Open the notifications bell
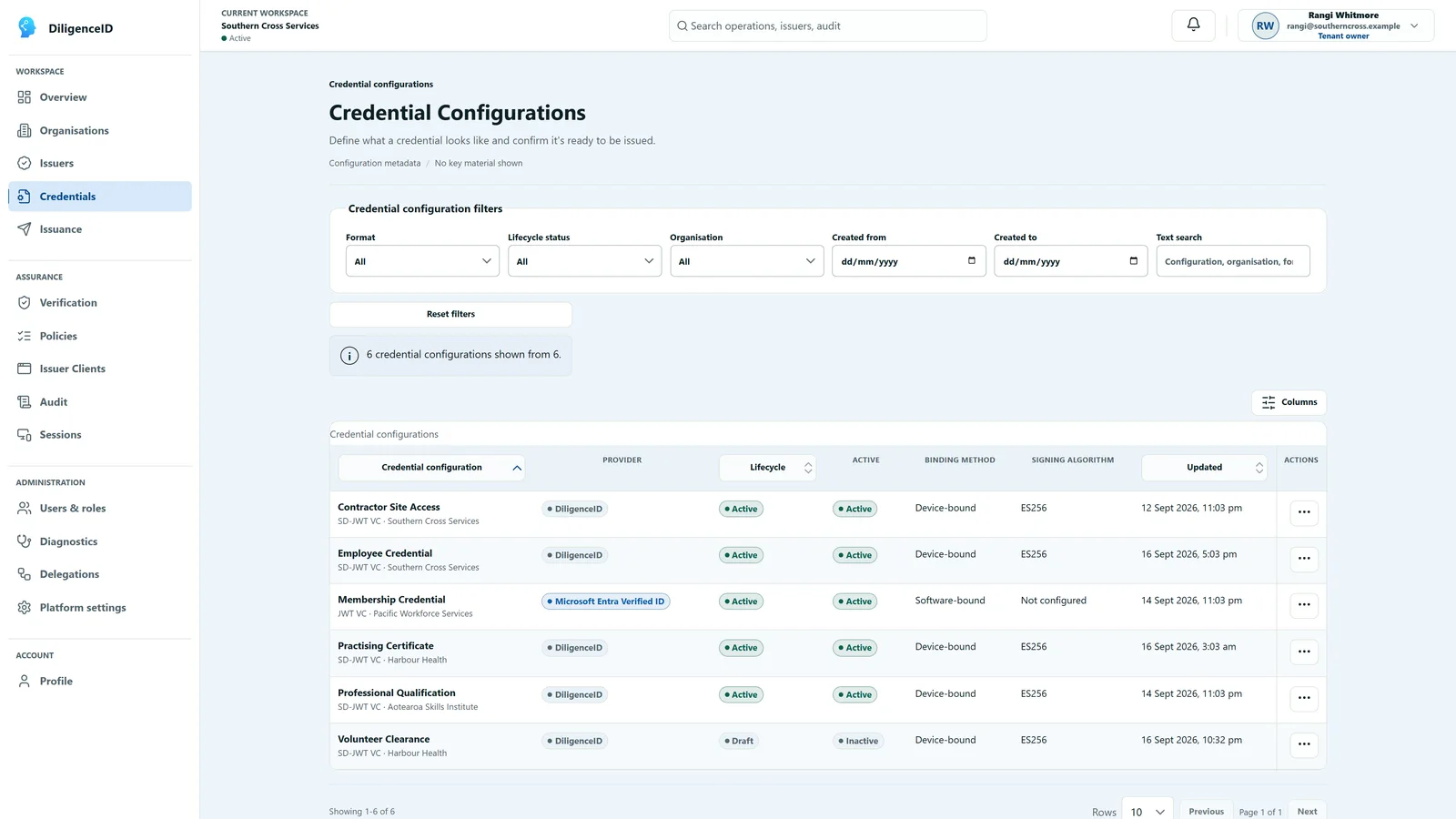 point(1193,25)
